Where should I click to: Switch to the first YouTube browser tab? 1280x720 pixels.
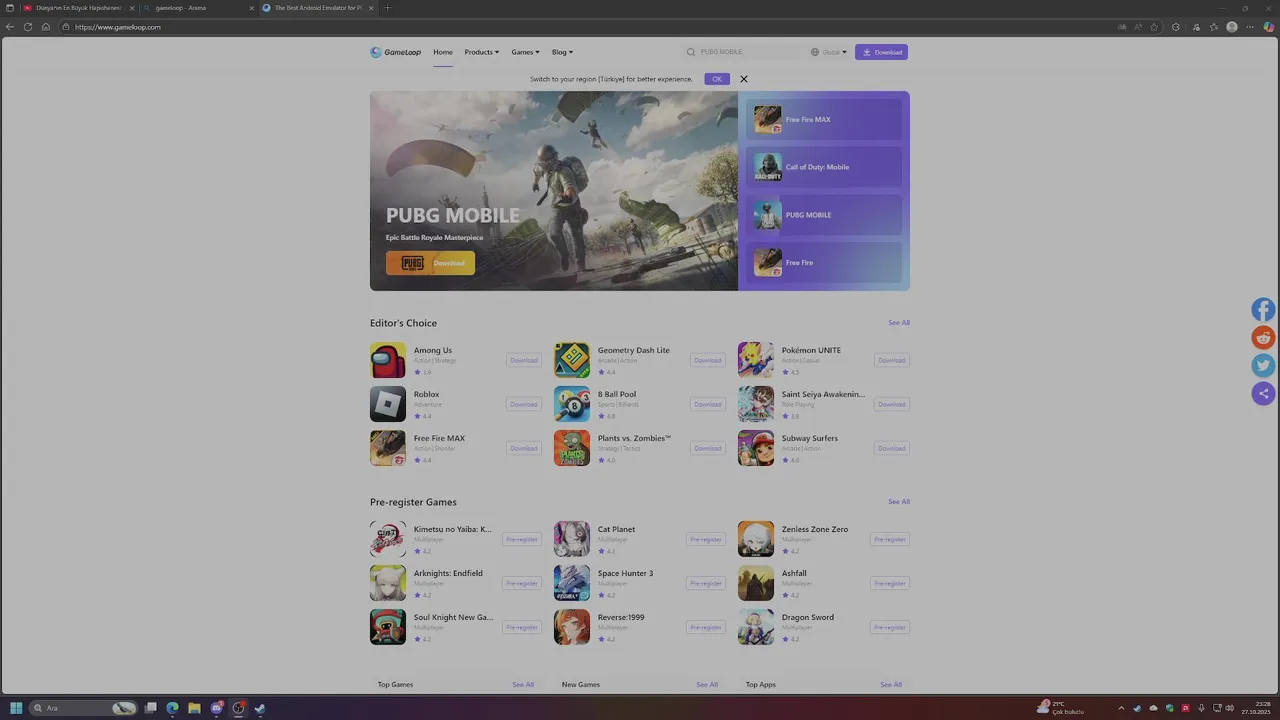point(76,8)
